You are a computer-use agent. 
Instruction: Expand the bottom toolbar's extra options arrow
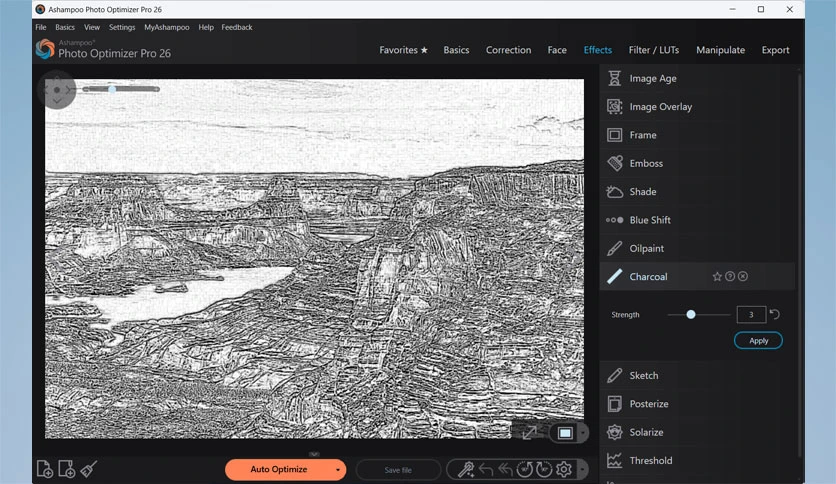tap(582, 470)
